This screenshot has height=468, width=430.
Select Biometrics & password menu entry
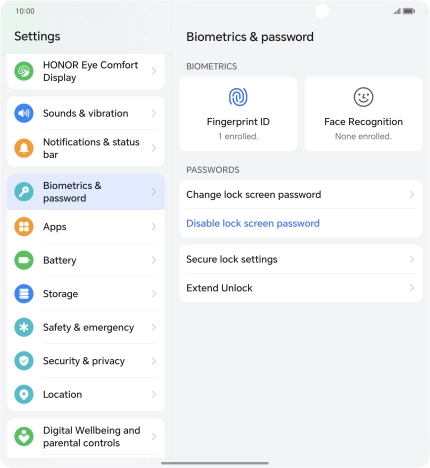tap(86, 192)
